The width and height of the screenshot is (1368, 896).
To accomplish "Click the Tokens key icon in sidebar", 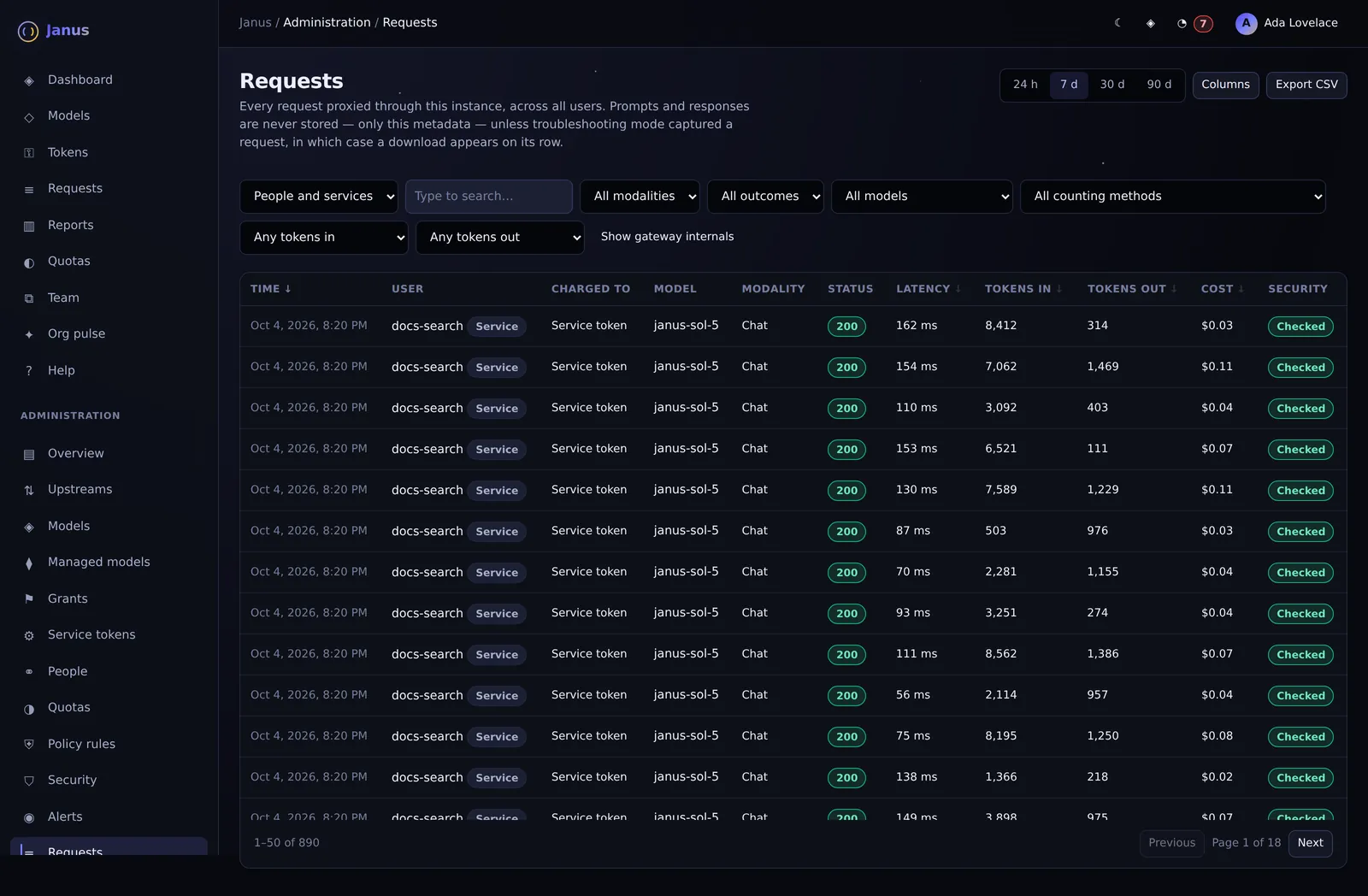I will (29, 153).
